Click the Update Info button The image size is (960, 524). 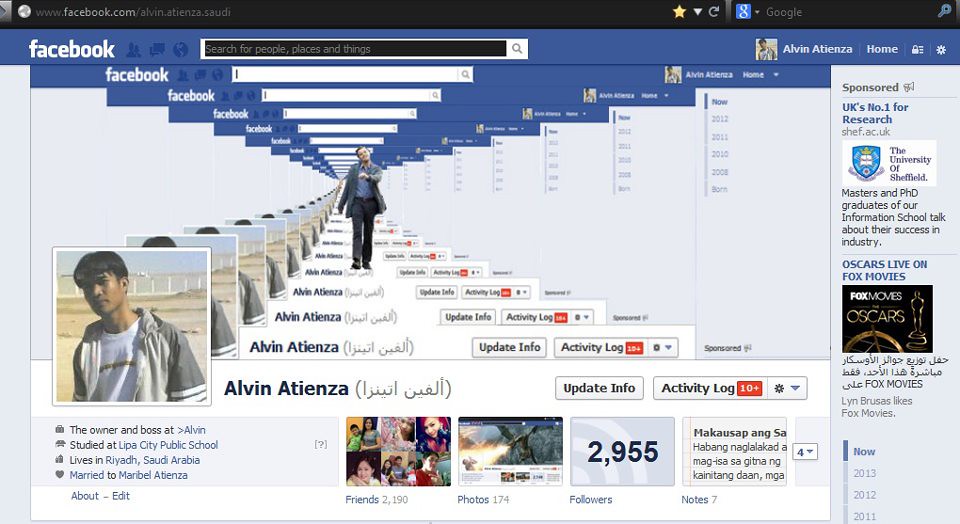point(599,388)
